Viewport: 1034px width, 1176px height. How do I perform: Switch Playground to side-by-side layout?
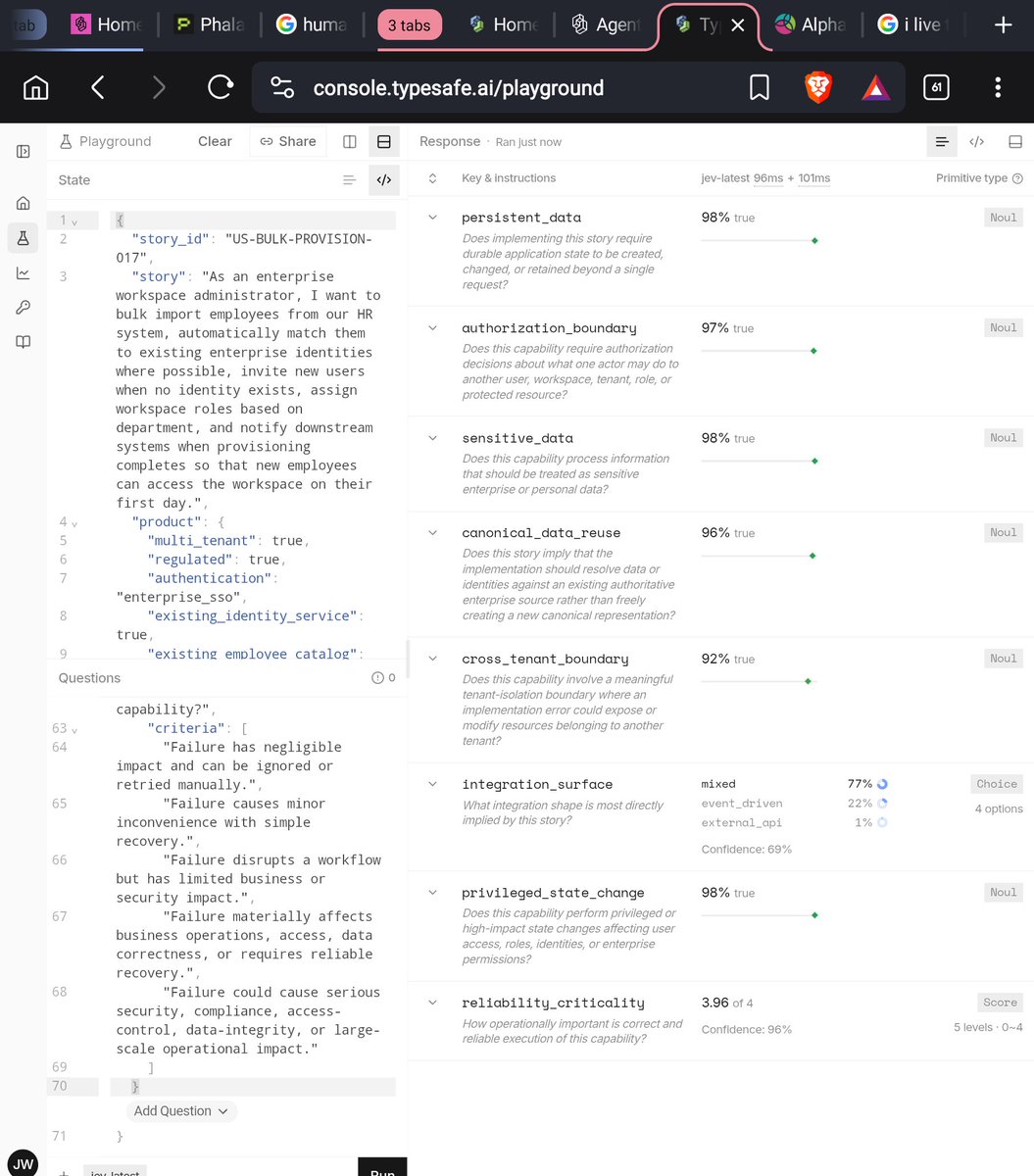click(x=350, y=142)
